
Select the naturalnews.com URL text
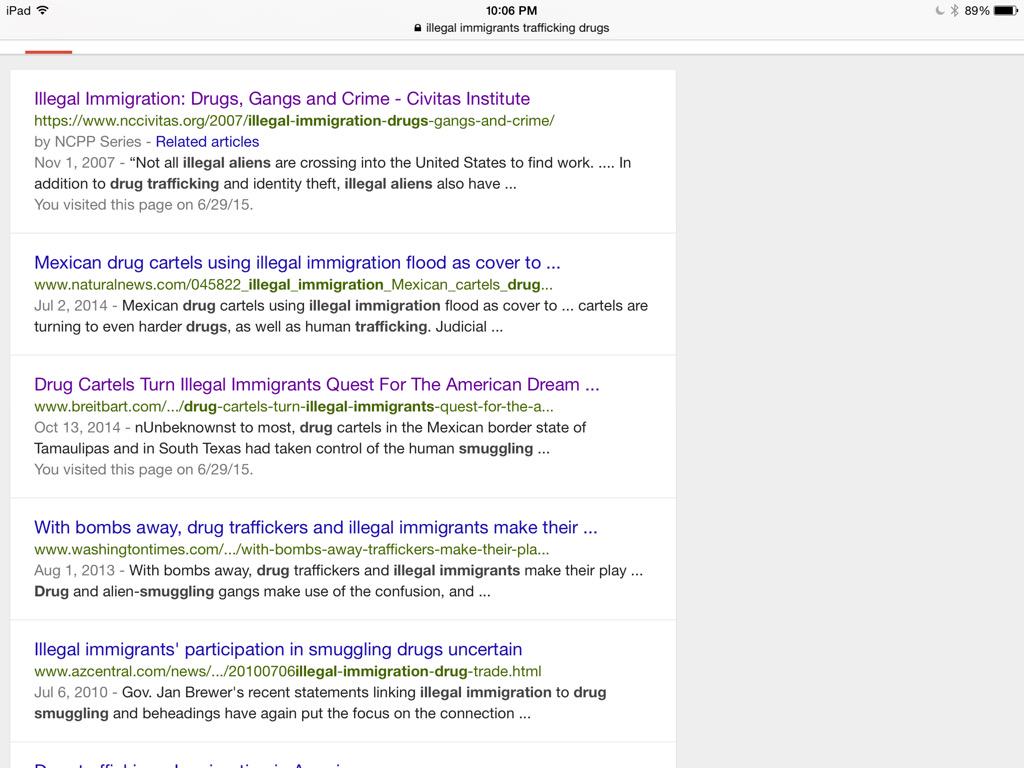pyautogui.click(x=293, y=285)
